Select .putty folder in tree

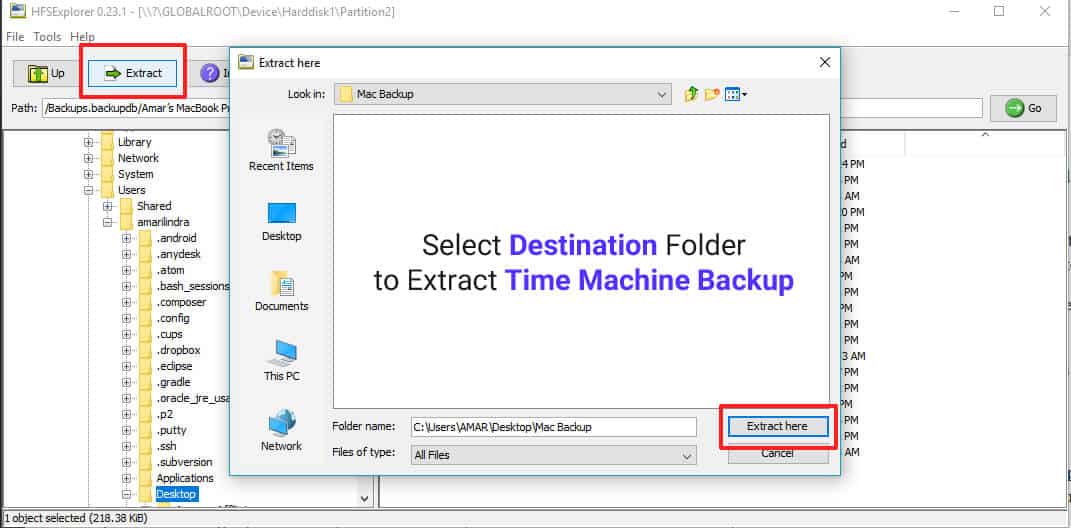point(171,430)
